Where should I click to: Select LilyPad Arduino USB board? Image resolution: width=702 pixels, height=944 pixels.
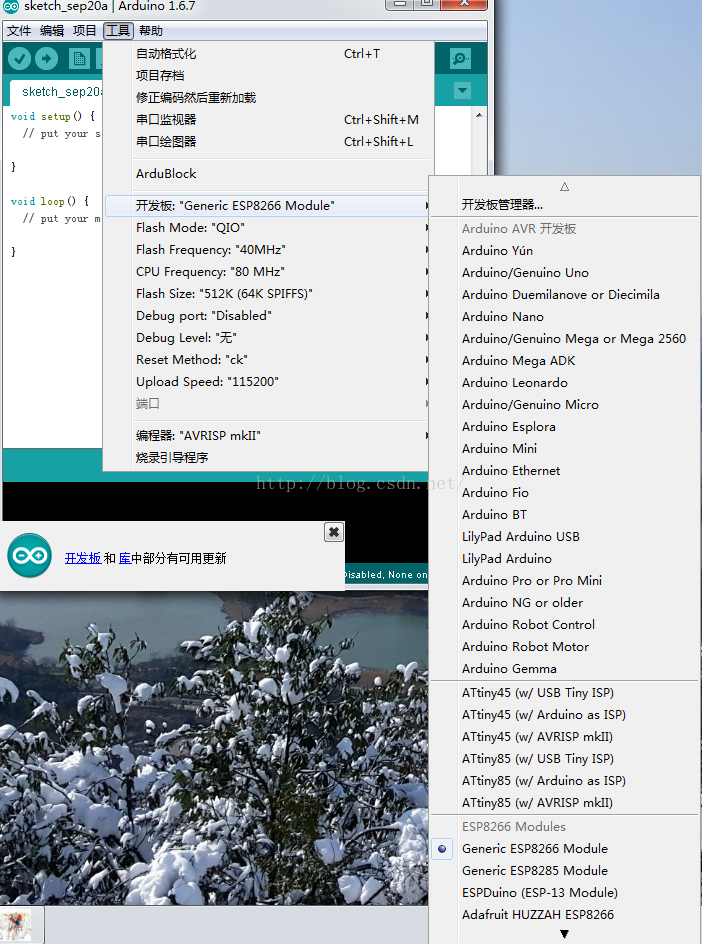pyautogui.click(x=564, y=536)
